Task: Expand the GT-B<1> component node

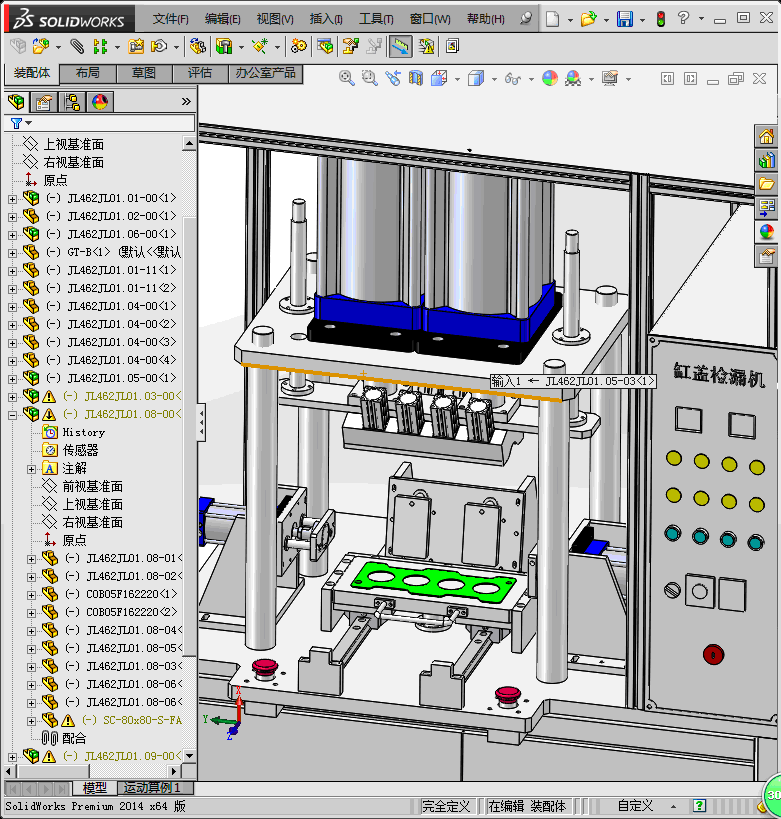Action: (12, 253)
